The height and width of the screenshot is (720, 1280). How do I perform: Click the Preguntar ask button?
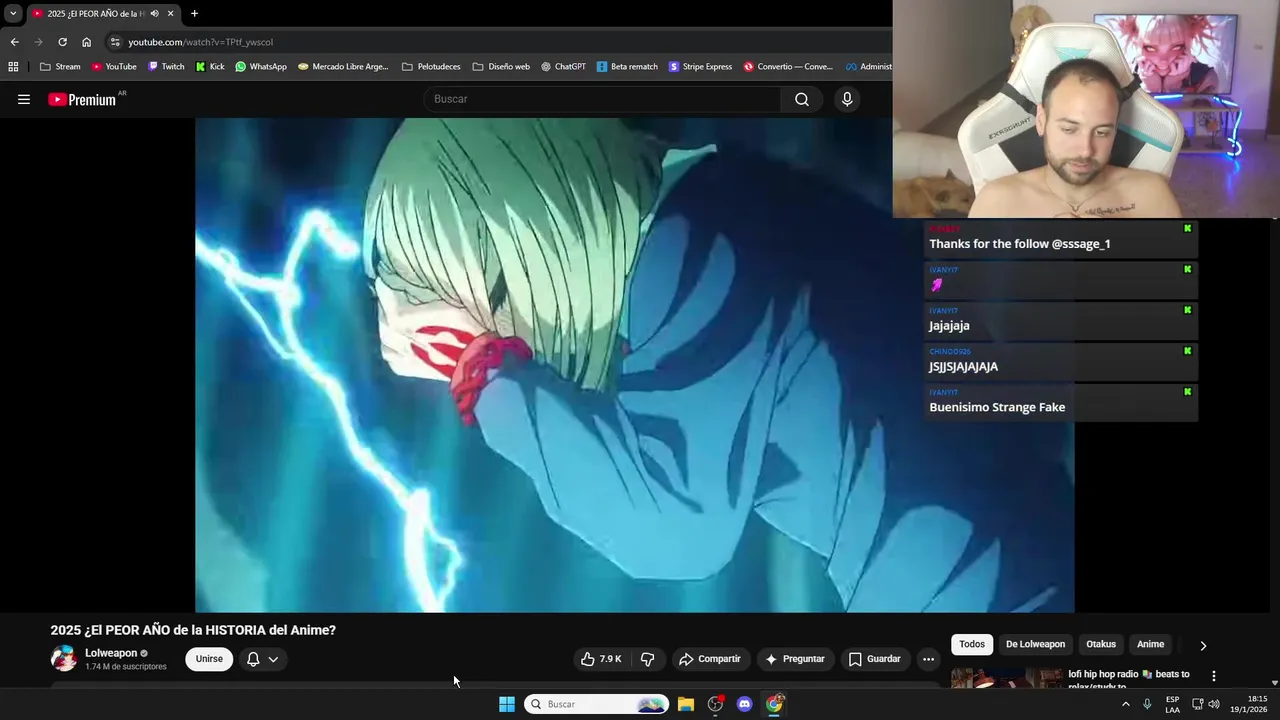click(x=795, y=659)
